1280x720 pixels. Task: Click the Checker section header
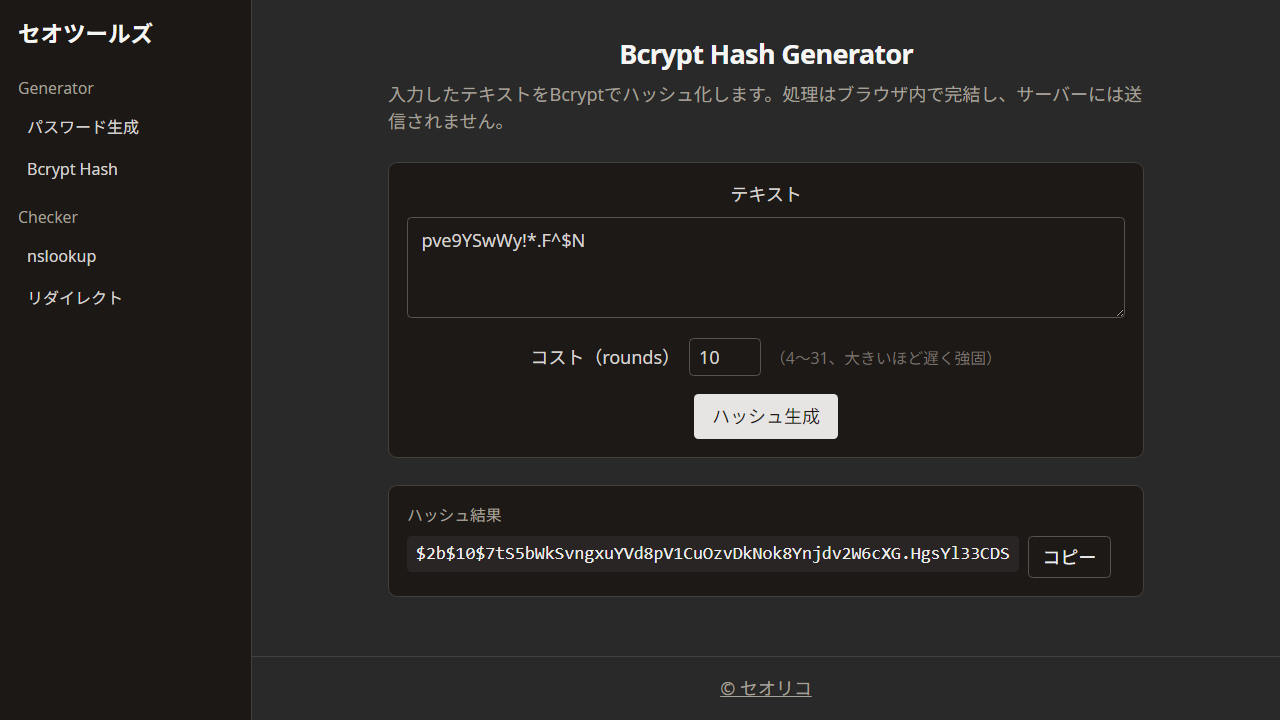tap(47, 217)
